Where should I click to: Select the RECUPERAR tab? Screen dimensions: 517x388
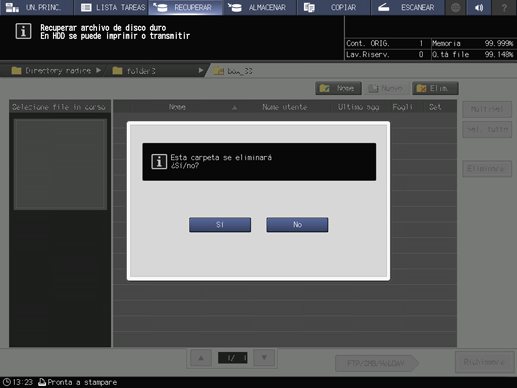coord(185,7)
